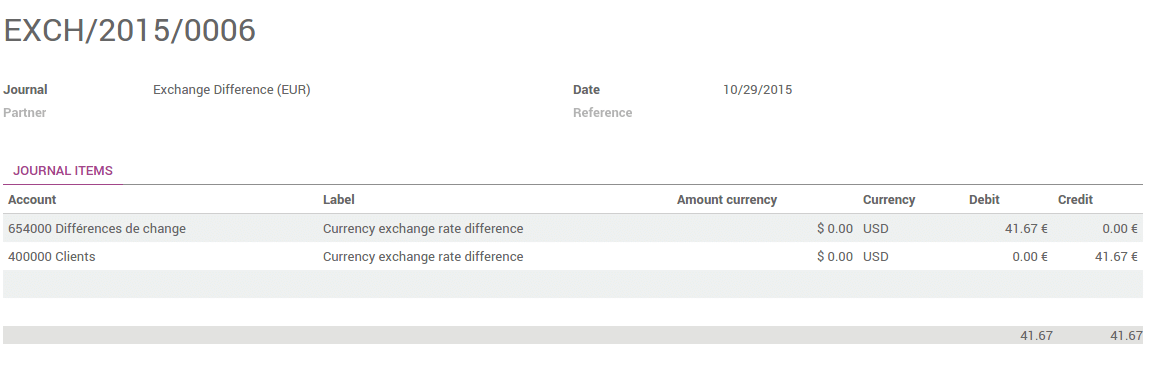Sort by the Credit column header
This screenshot has height=367, width=1153.
[1075, 200]
